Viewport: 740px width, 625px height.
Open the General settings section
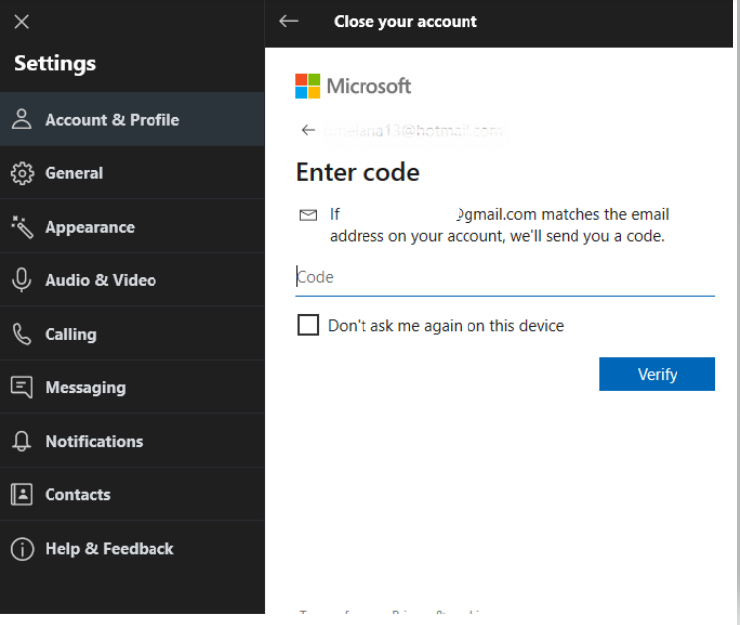coord(132,173)
